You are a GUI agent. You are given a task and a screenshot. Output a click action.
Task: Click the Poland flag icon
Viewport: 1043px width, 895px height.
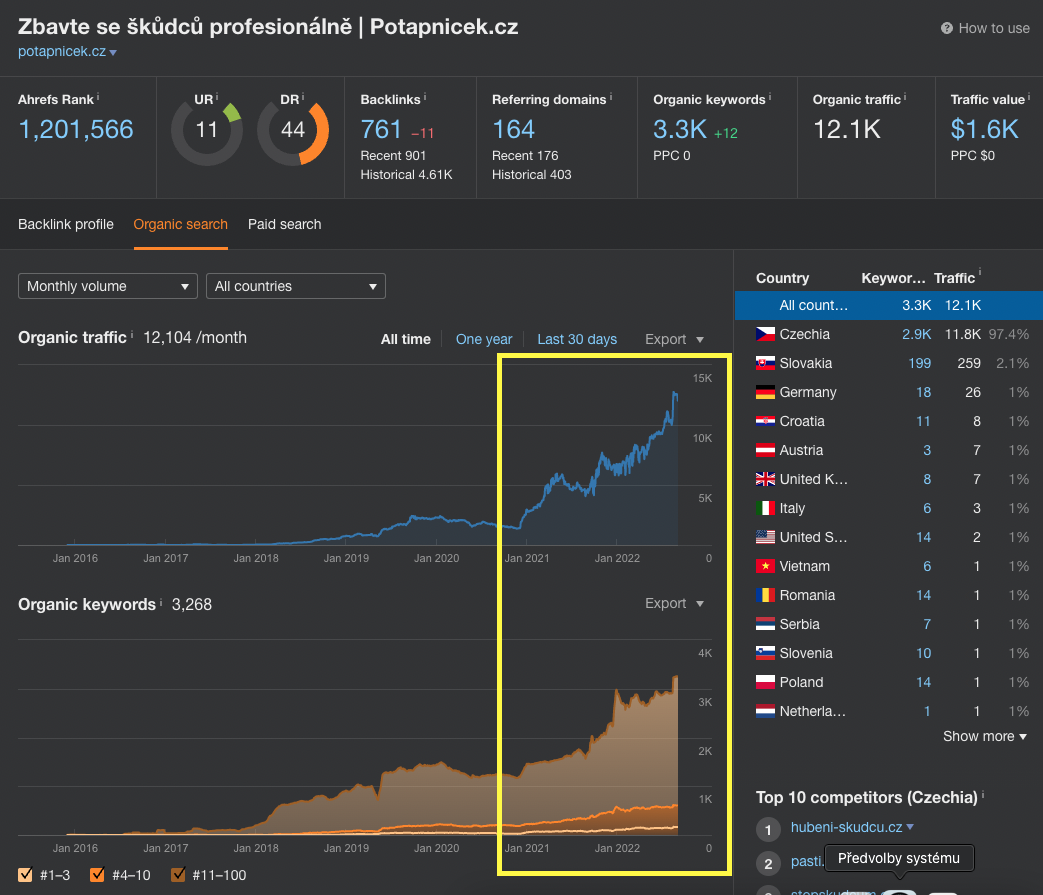point(765,682)
